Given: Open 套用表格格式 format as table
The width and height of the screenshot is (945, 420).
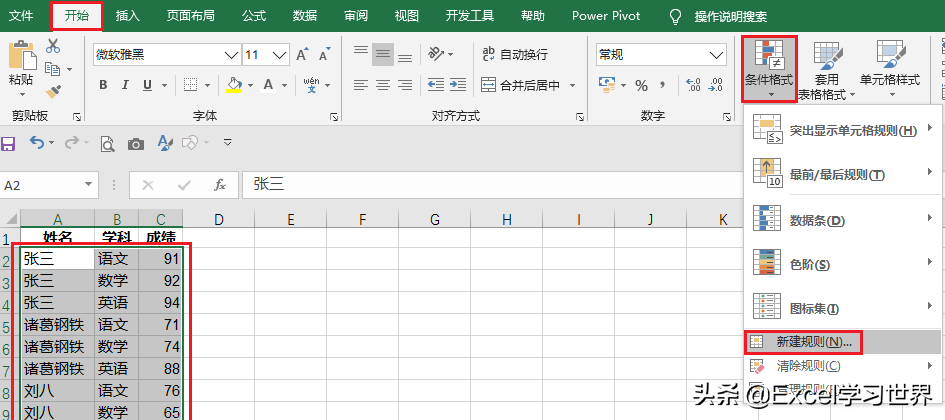Looking at the screenshot, I should coord(827,69).
